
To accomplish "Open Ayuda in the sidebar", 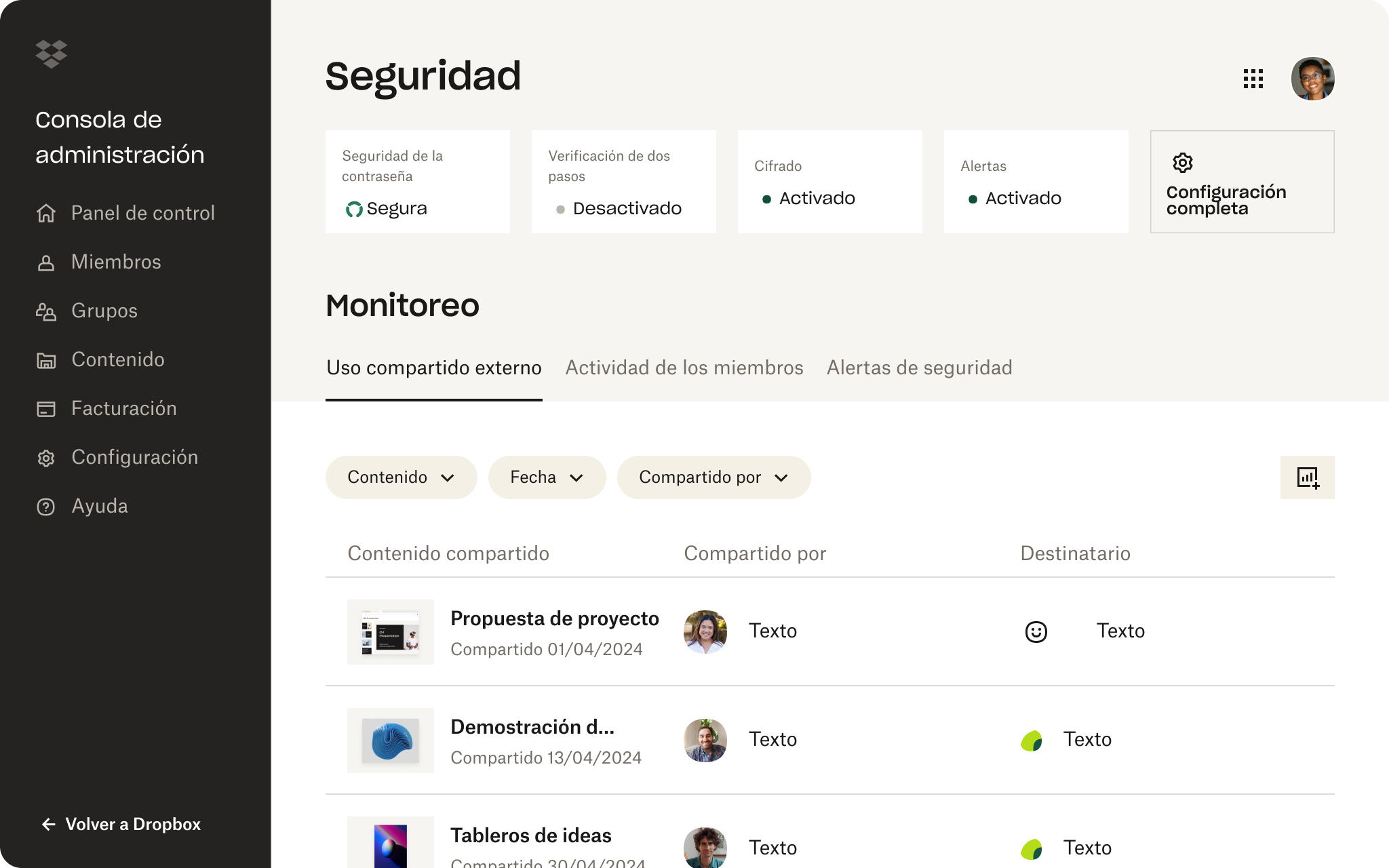I will pos(82,506).
